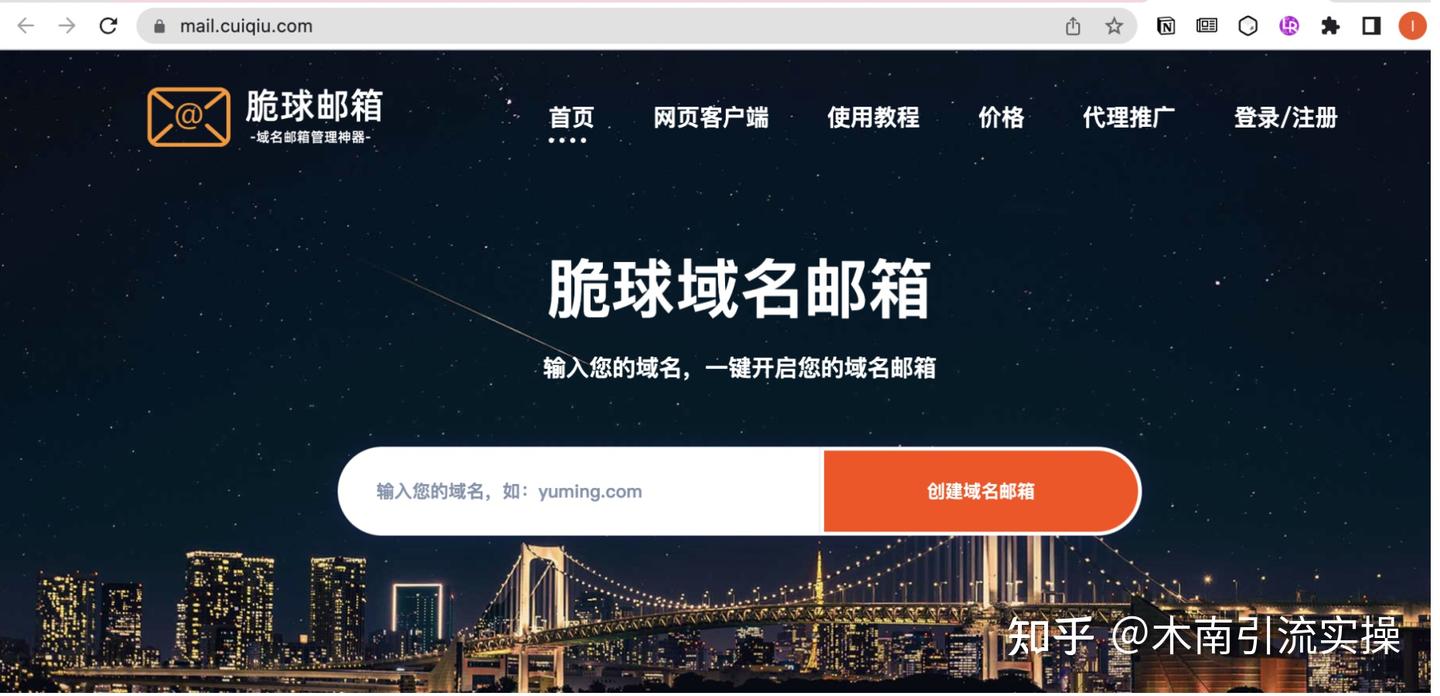Click the purple circular extension icon
The width and height of the screenshot is (1440, 696).
(x=1289, y=26)
